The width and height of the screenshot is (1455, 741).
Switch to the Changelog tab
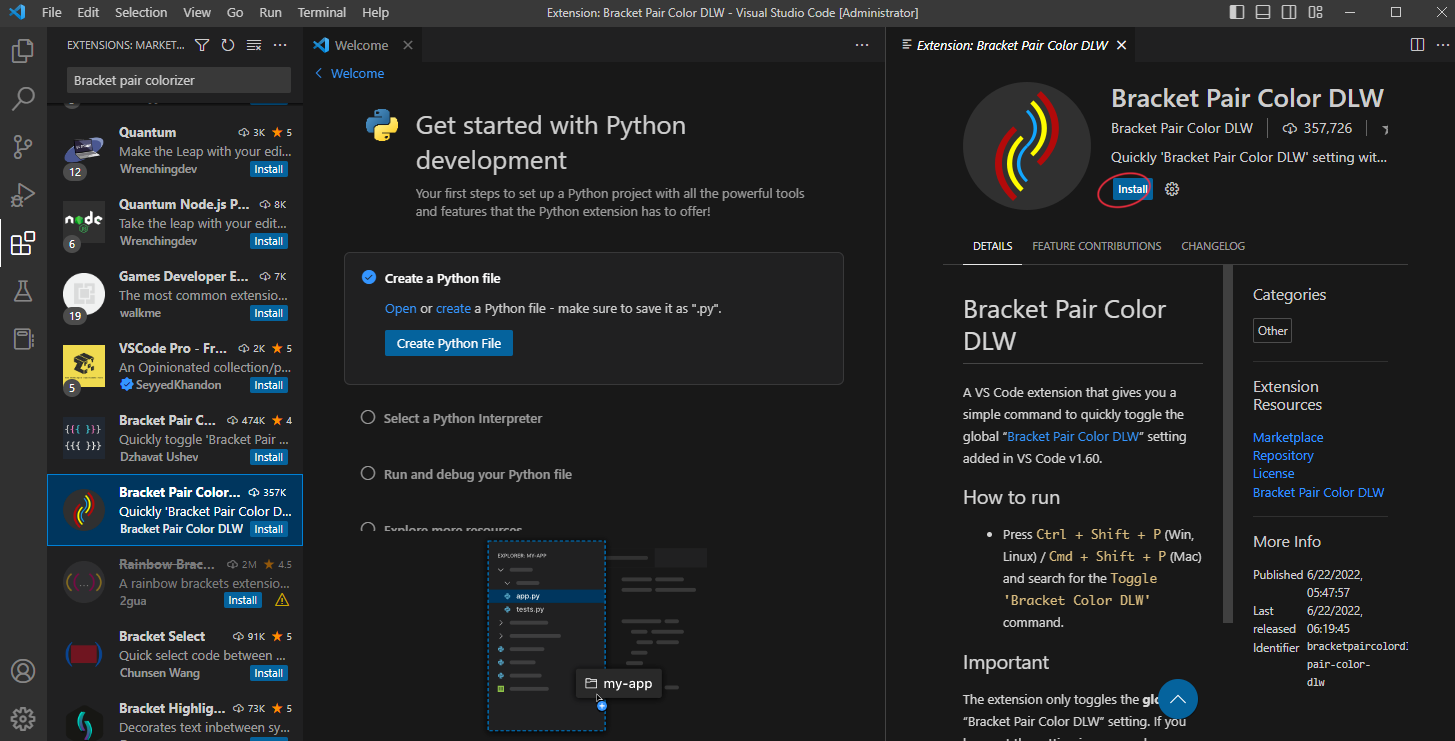point(1213,246)
